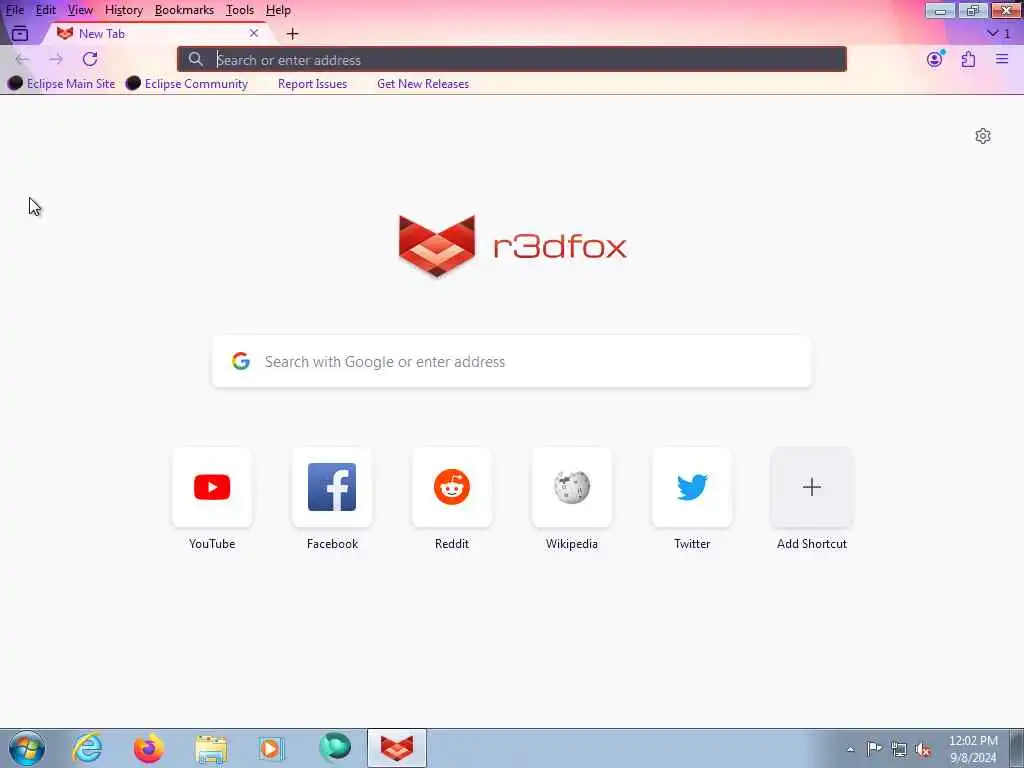Viewport: 1024px width, 768px height.
Task: Close the New Tab tab
Action: tap(254, 33)
